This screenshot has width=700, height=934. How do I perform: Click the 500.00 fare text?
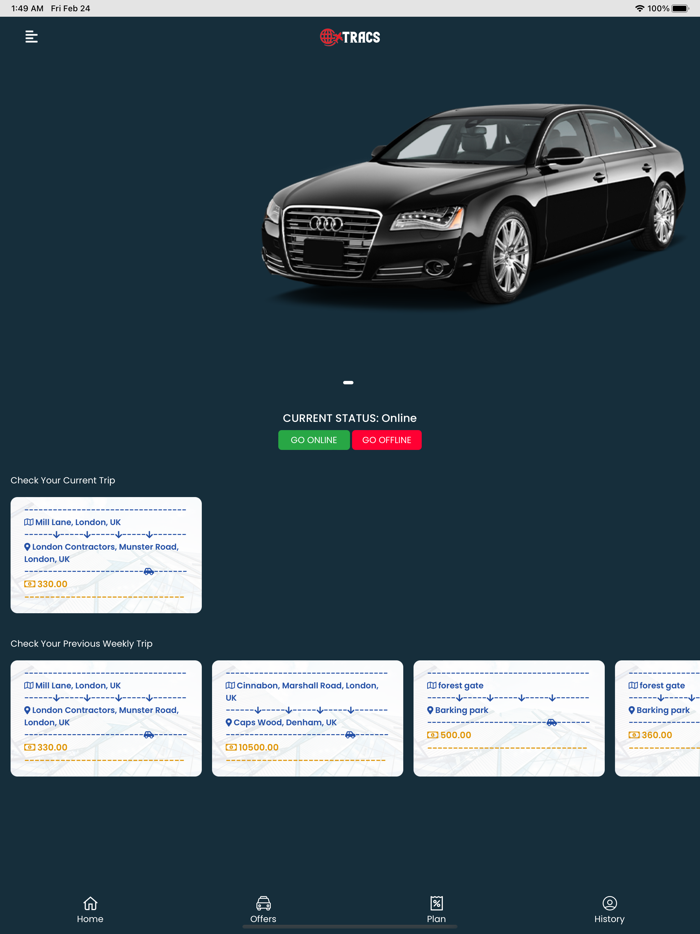click(x=456, y=735)
